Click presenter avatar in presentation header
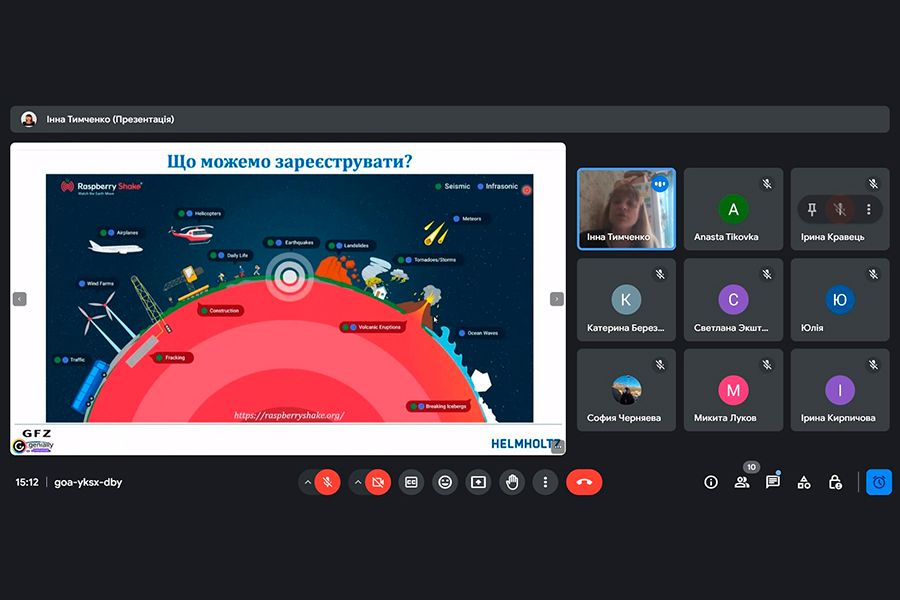Image resolution: width=900 pixels, height=600 pixels. pos(29,119)
